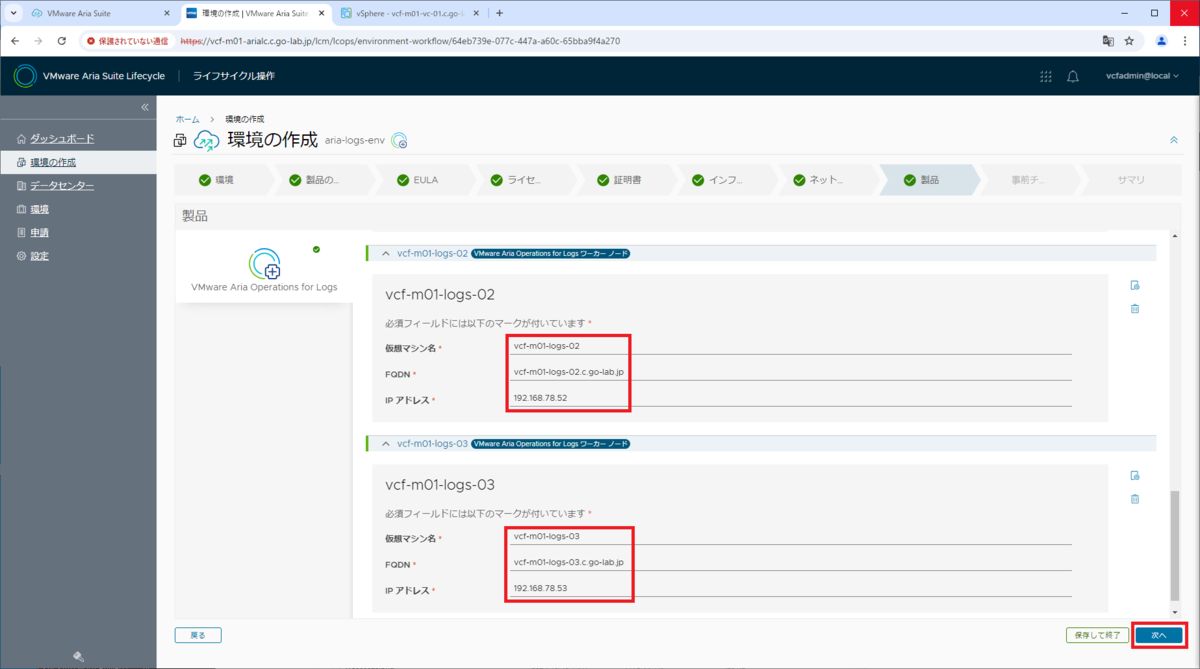Viewport: 1200px width, 669px height.
Task: Open the browser three-dot menu
Action: click(x=1183, y=41)
